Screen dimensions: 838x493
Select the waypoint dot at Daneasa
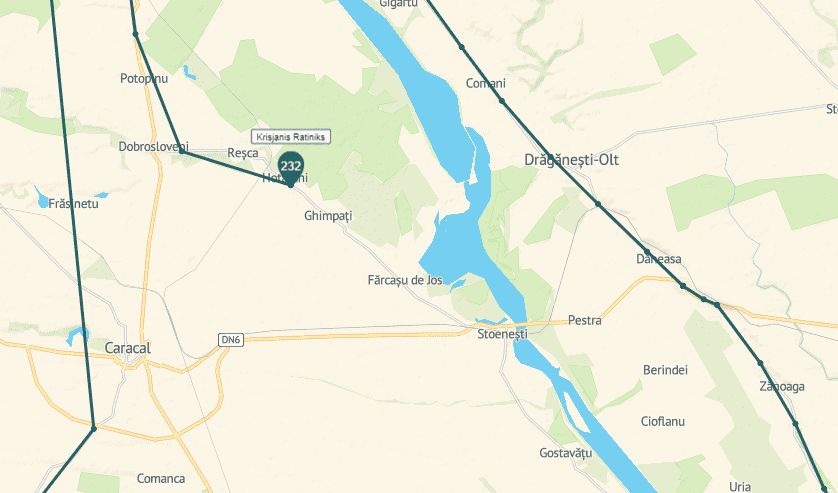[647, 252]
